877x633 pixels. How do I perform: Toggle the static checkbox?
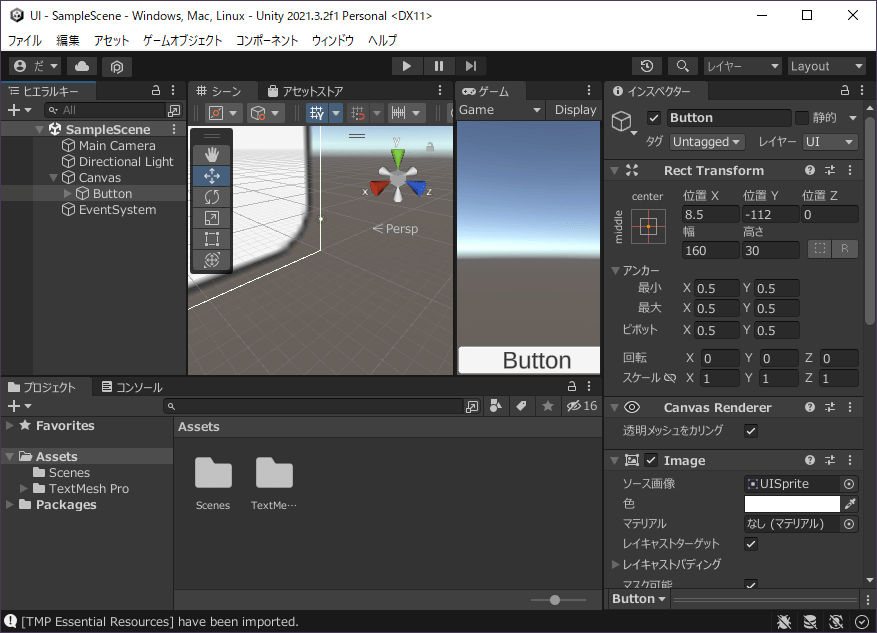(802, 117)
